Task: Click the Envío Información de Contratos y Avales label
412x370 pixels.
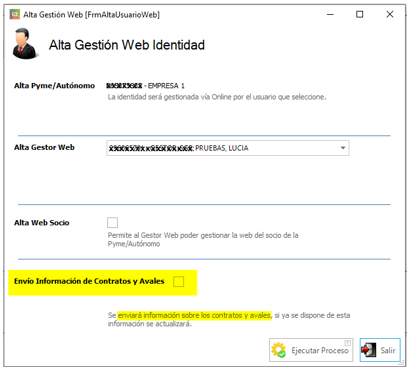Action: pyautogui.click(x=89, y=281)
